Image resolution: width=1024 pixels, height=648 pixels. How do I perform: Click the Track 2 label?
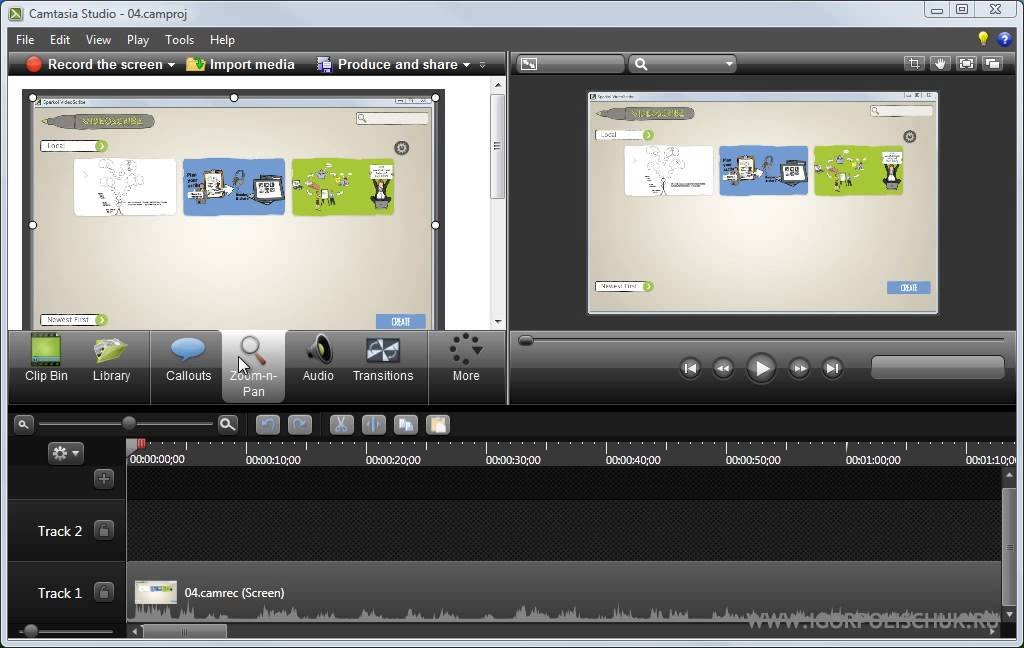59,531
